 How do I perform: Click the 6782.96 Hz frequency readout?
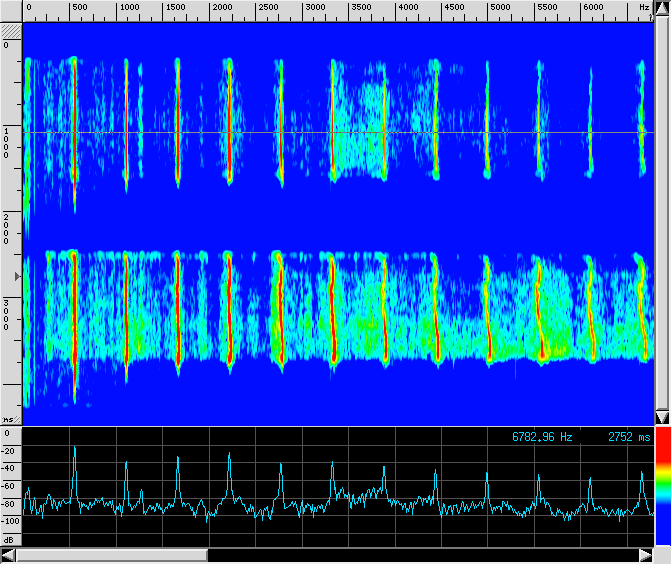pyautogui.click(x=542, y=437)
